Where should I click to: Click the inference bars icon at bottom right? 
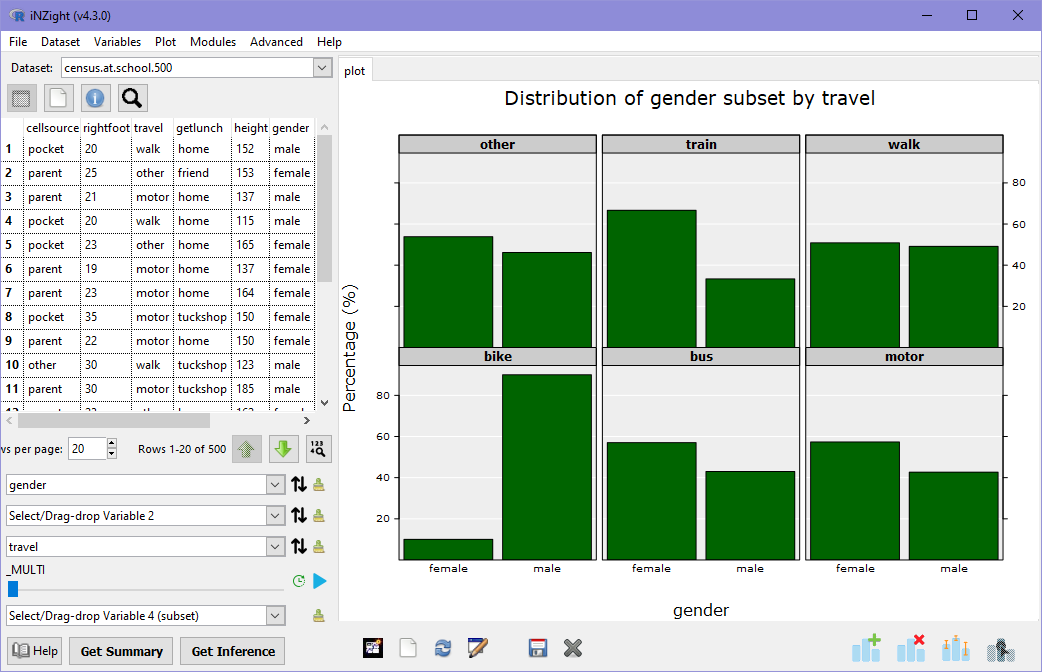click(x=955, y=649)
